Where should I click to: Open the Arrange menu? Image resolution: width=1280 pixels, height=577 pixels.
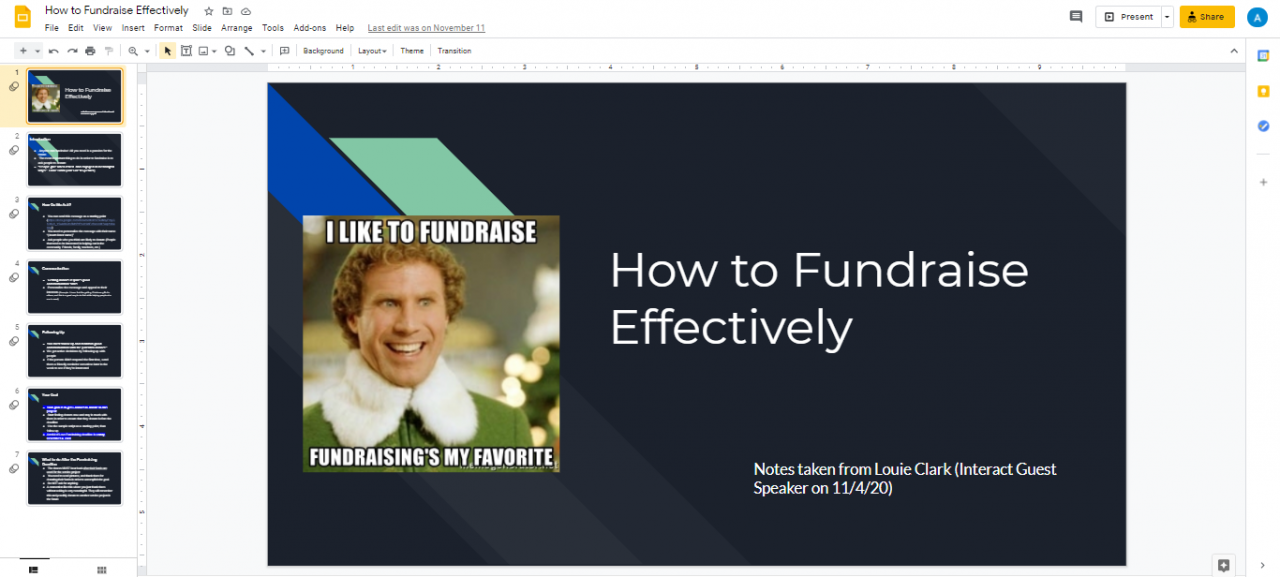click(x=237, y=28)
